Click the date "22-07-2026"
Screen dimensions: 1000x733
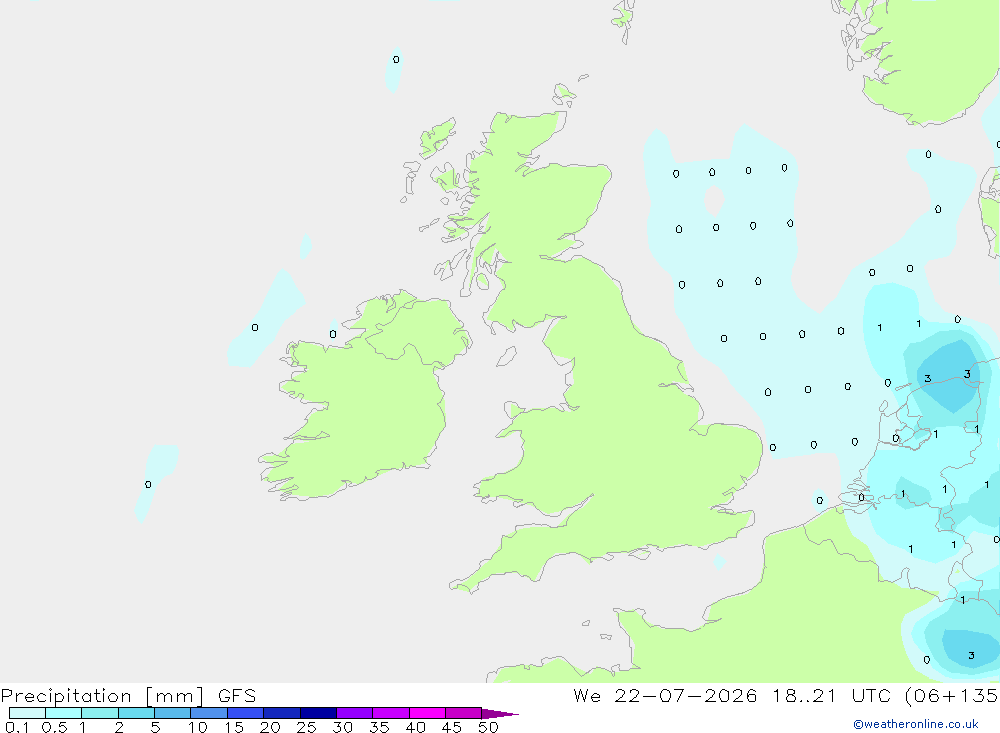686,696
